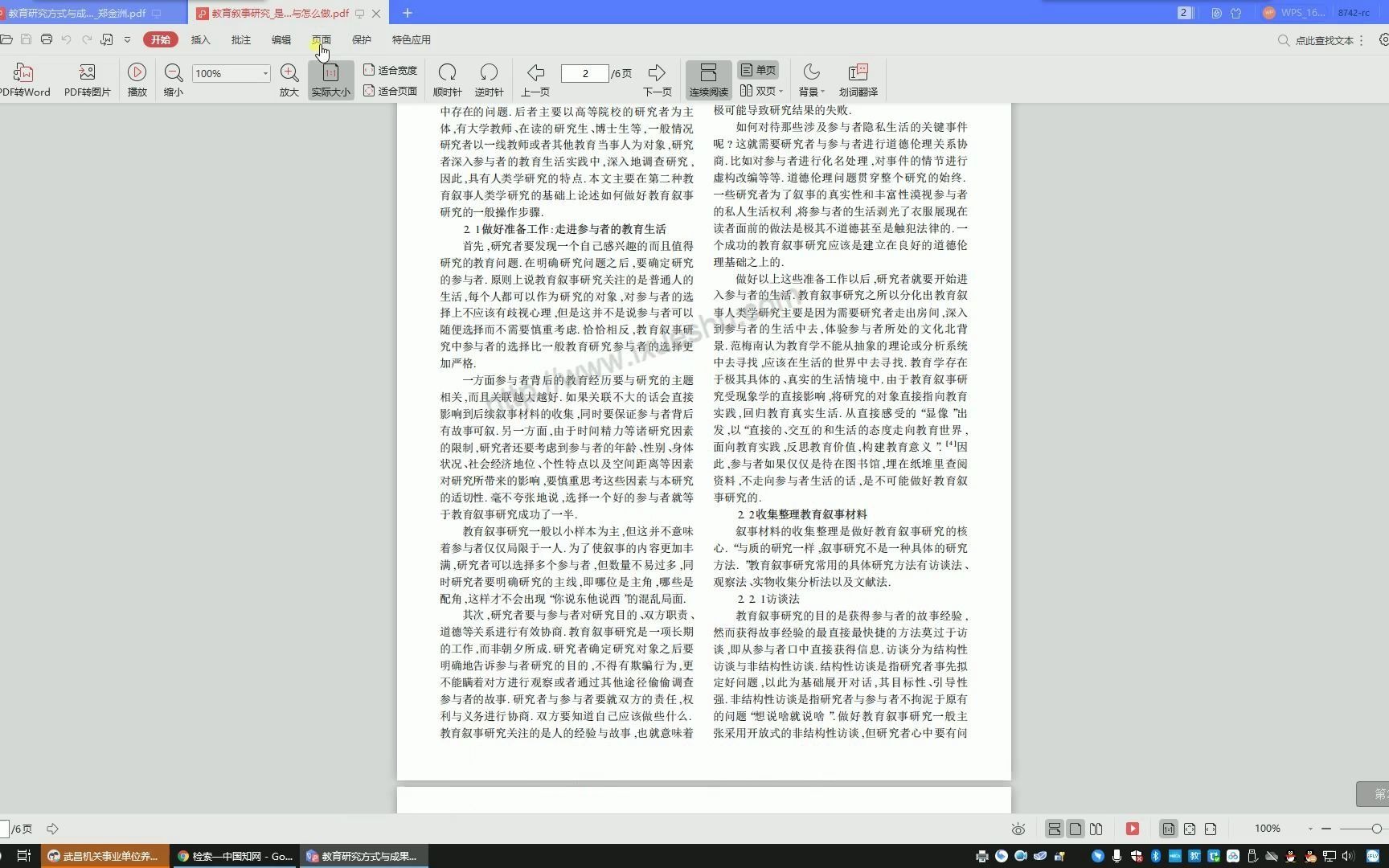Select 适合页面 fit page option
Image resolution: width=1389 pixels, height=868 pixels.
pos(391,91)
